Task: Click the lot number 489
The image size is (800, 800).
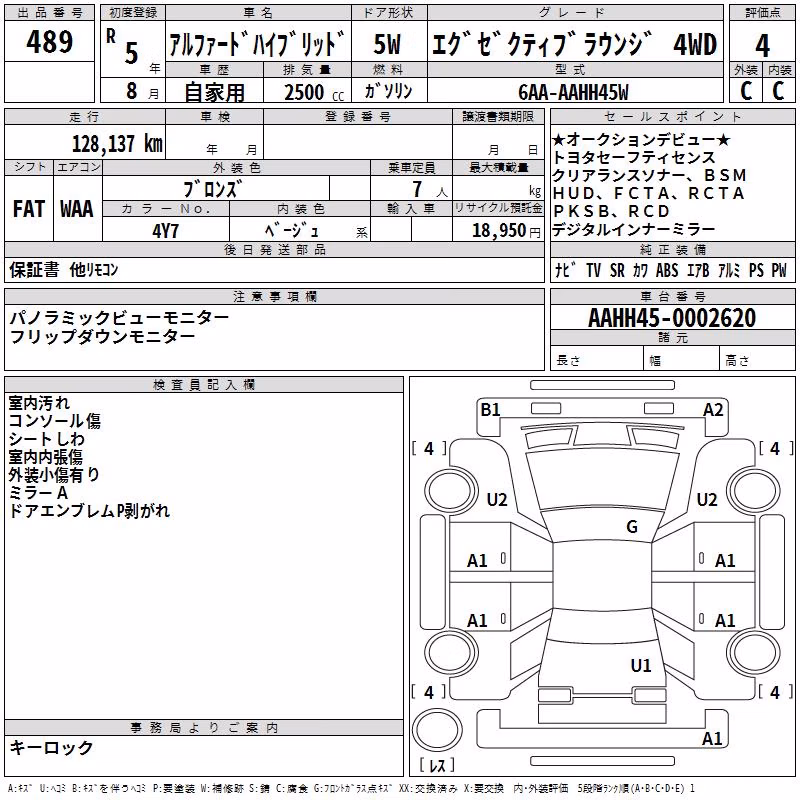Action: point(49,42)
